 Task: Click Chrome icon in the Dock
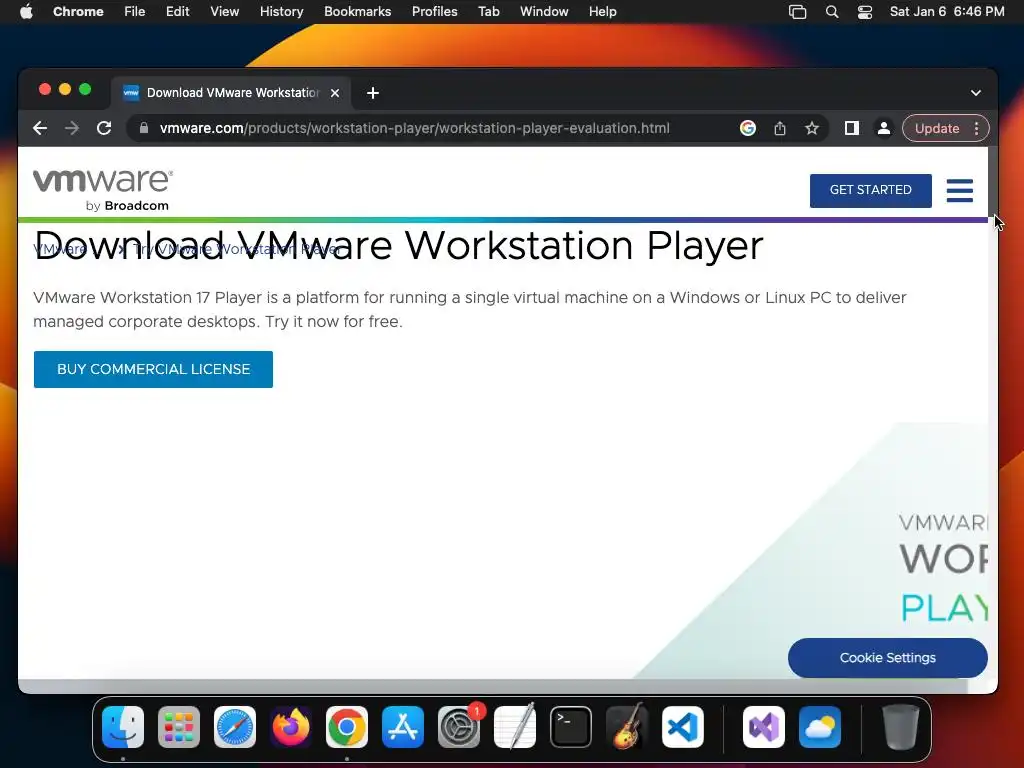(347, 727)
